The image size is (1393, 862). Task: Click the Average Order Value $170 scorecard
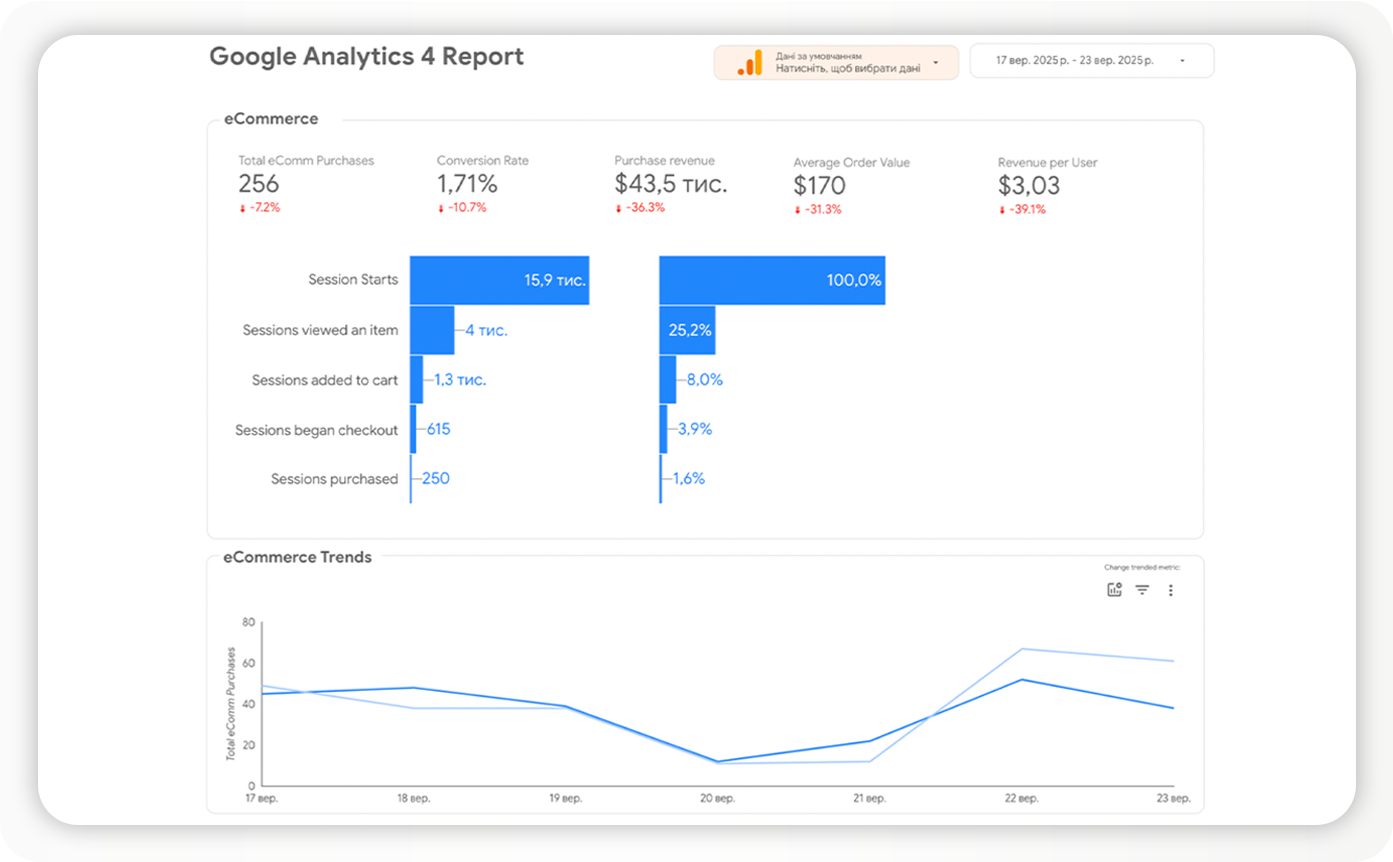[819, 185]
